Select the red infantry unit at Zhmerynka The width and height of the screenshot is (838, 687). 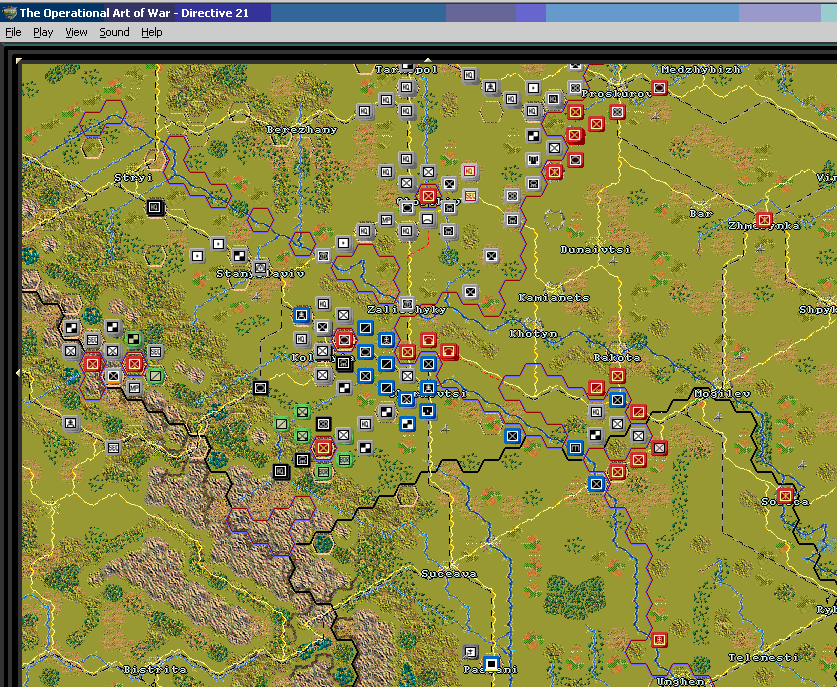764,219
